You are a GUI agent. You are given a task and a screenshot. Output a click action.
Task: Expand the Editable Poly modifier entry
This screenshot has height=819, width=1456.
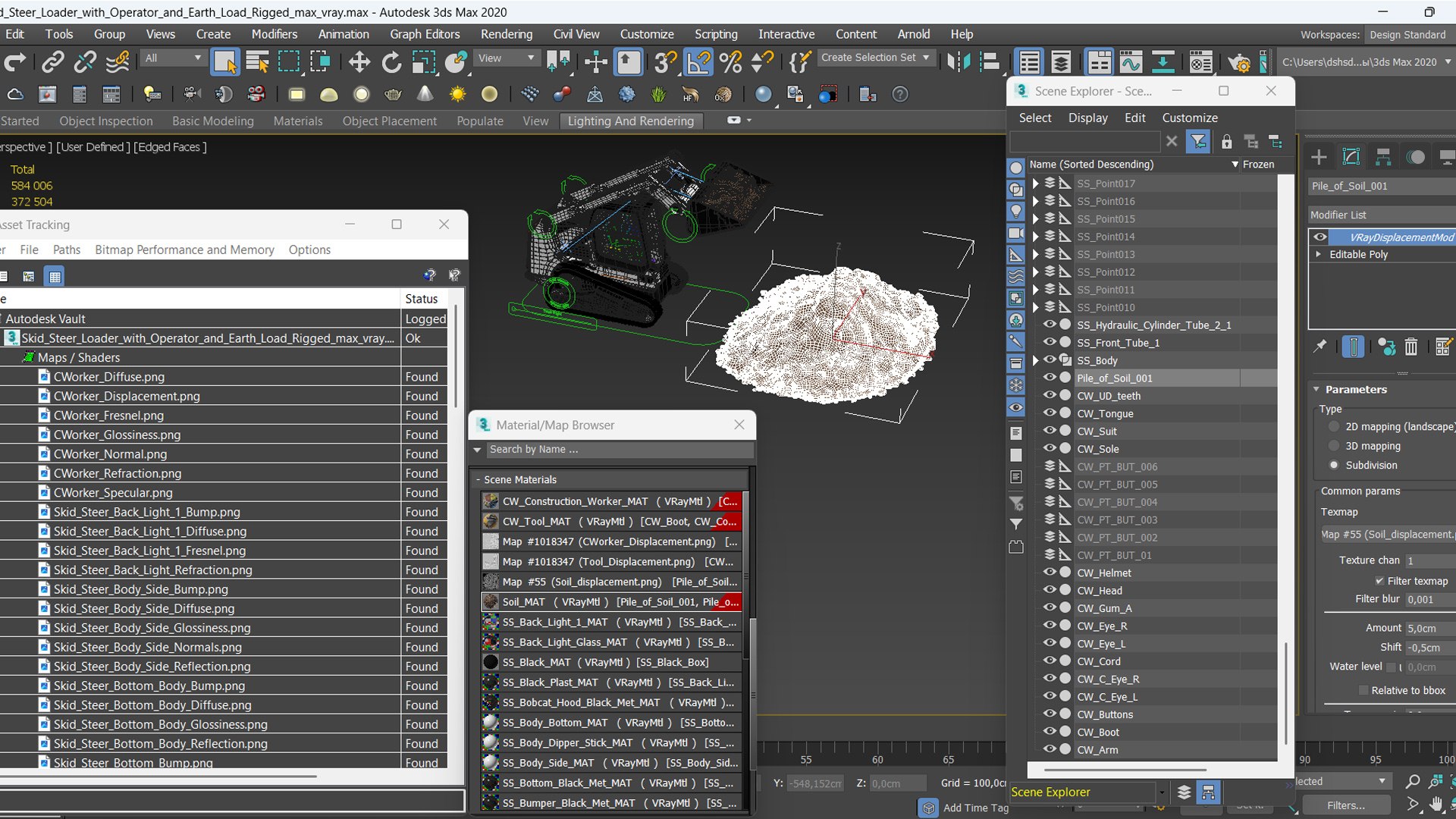1319,254
